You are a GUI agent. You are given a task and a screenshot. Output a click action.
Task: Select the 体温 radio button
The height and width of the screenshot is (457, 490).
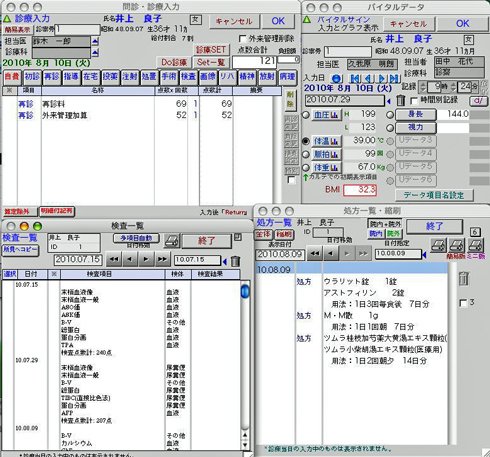point(306,141)
